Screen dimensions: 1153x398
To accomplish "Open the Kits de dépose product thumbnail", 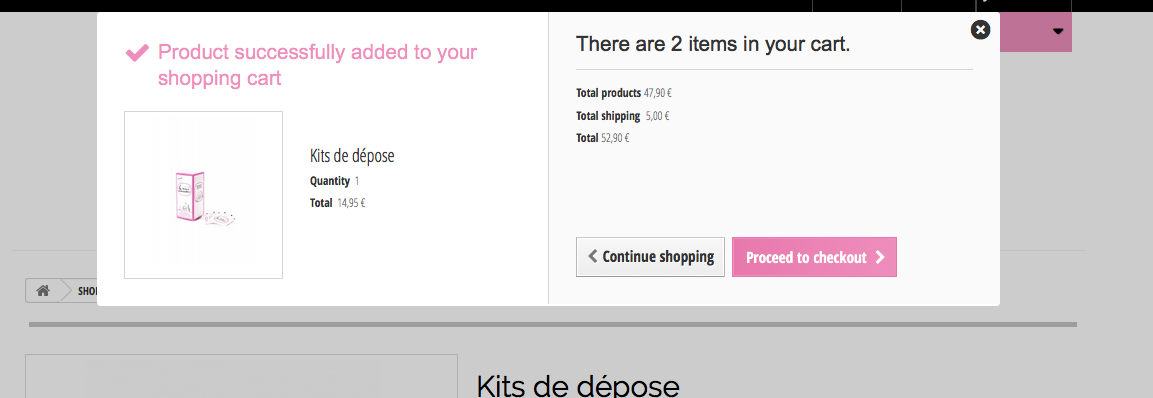I will (x=204, y=195).
